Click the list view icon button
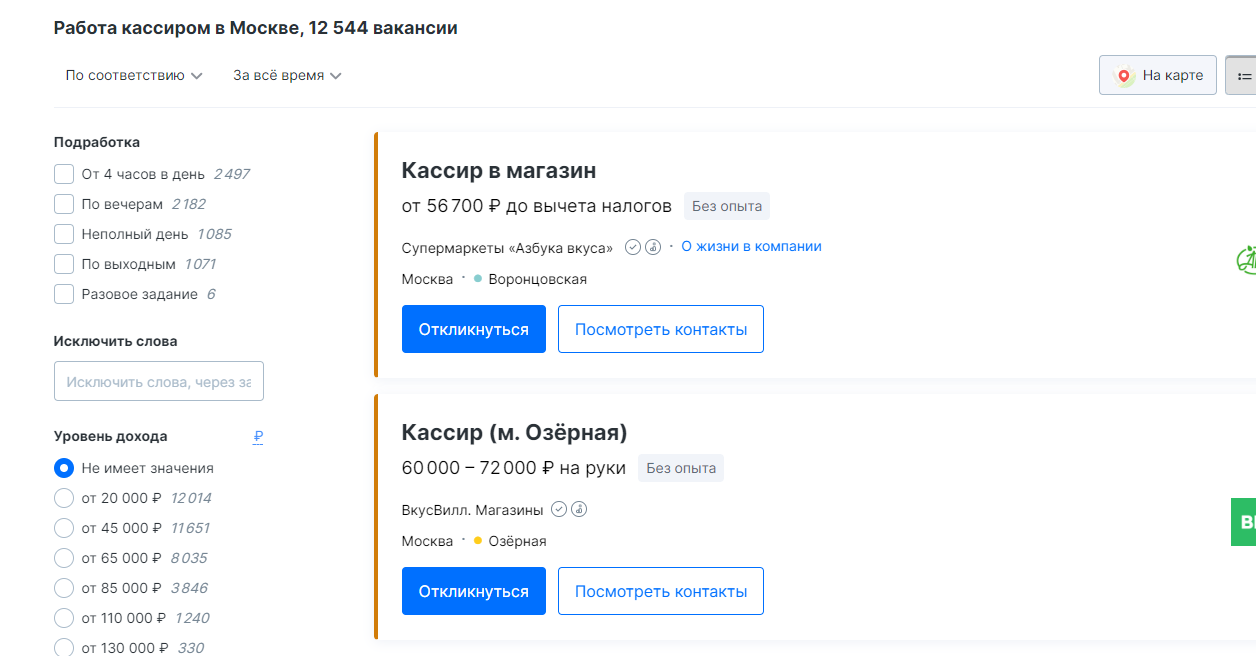Screen dimensions: 1256x656 click(1243, 75)
